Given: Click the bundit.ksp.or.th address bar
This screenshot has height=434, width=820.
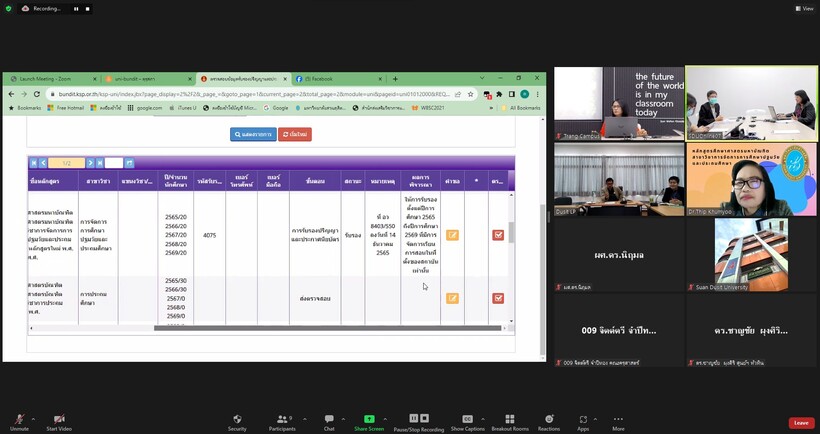Looking at the screenshot, I should (x=254, y=94).
